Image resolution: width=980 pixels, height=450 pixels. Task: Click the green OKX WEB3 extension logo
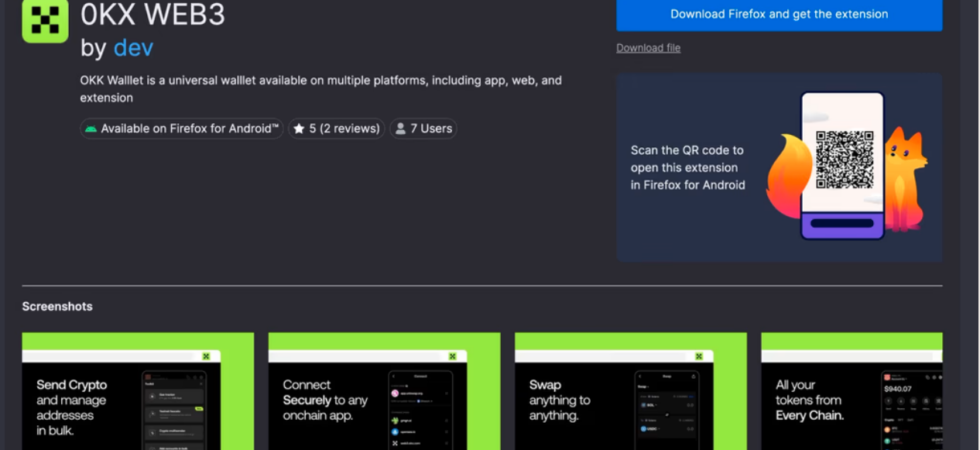[45, 20]
